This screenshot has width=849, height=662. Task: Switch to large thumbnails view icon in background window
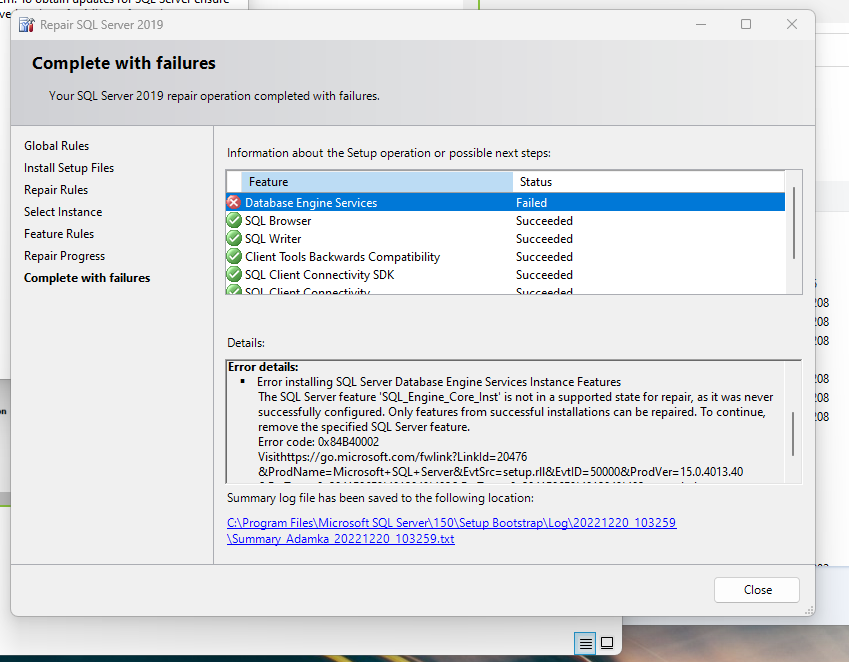[x=607, y=643]
